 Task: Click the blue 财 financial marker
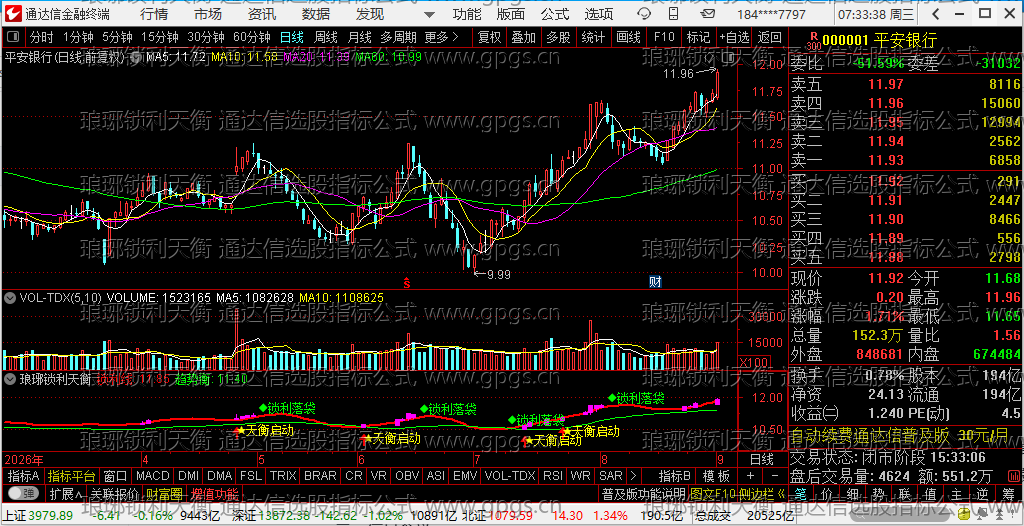pyautogui.click(x=656, y=282)
